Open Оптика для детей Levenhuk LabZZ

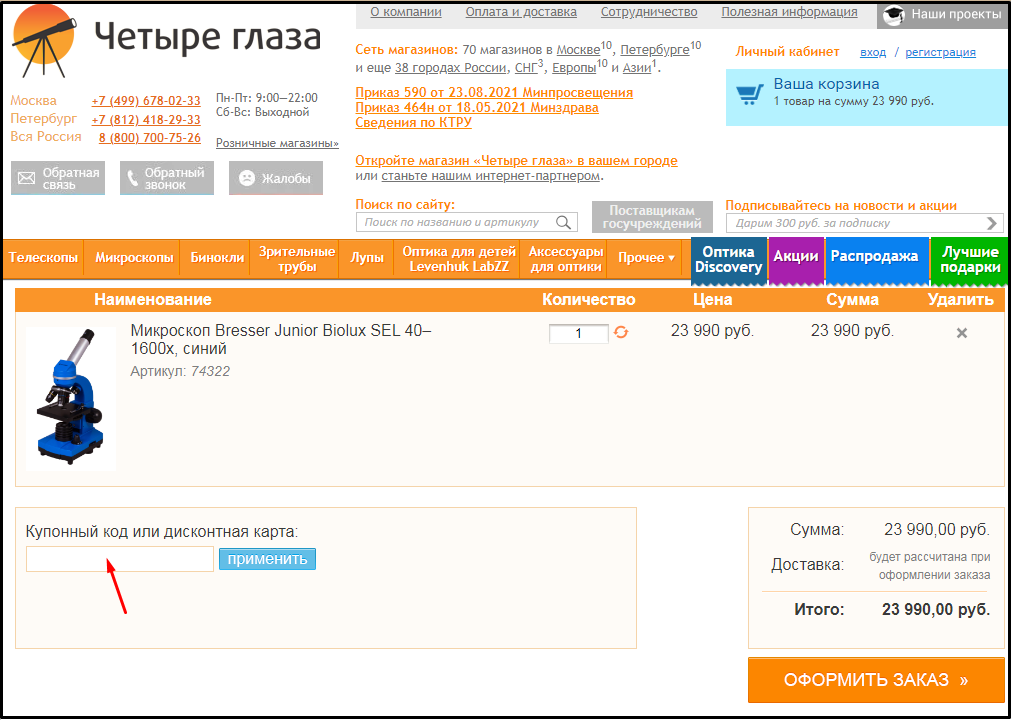coord(458,258)
